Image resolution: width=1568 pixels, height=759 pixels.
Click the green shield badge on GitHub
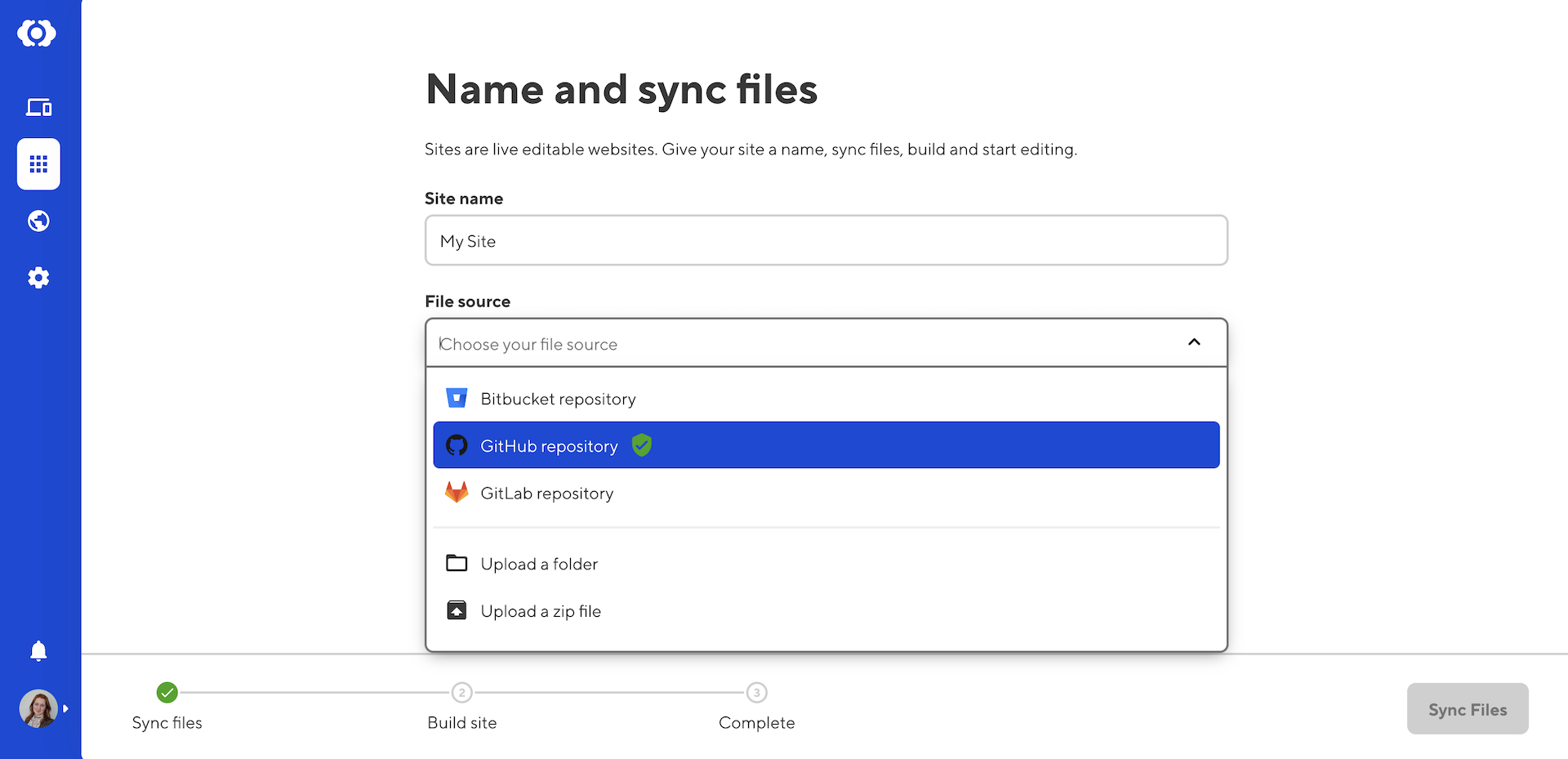[x=642, y=445]
